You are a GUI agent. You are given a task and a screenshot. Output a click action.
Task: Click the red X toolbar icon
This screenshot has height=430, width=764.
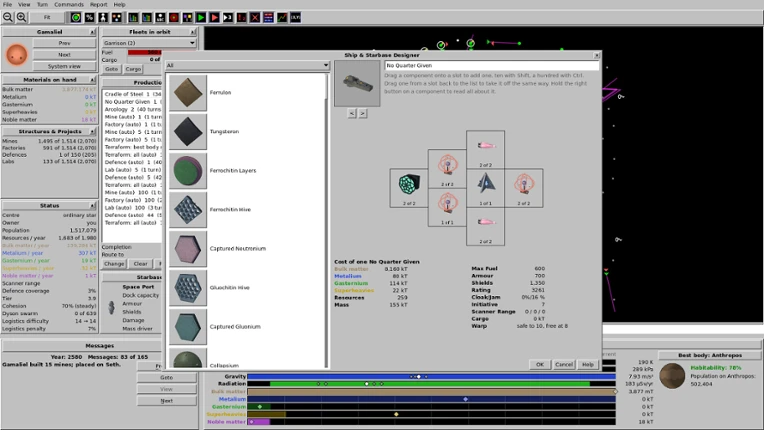(x=255, y=18)
